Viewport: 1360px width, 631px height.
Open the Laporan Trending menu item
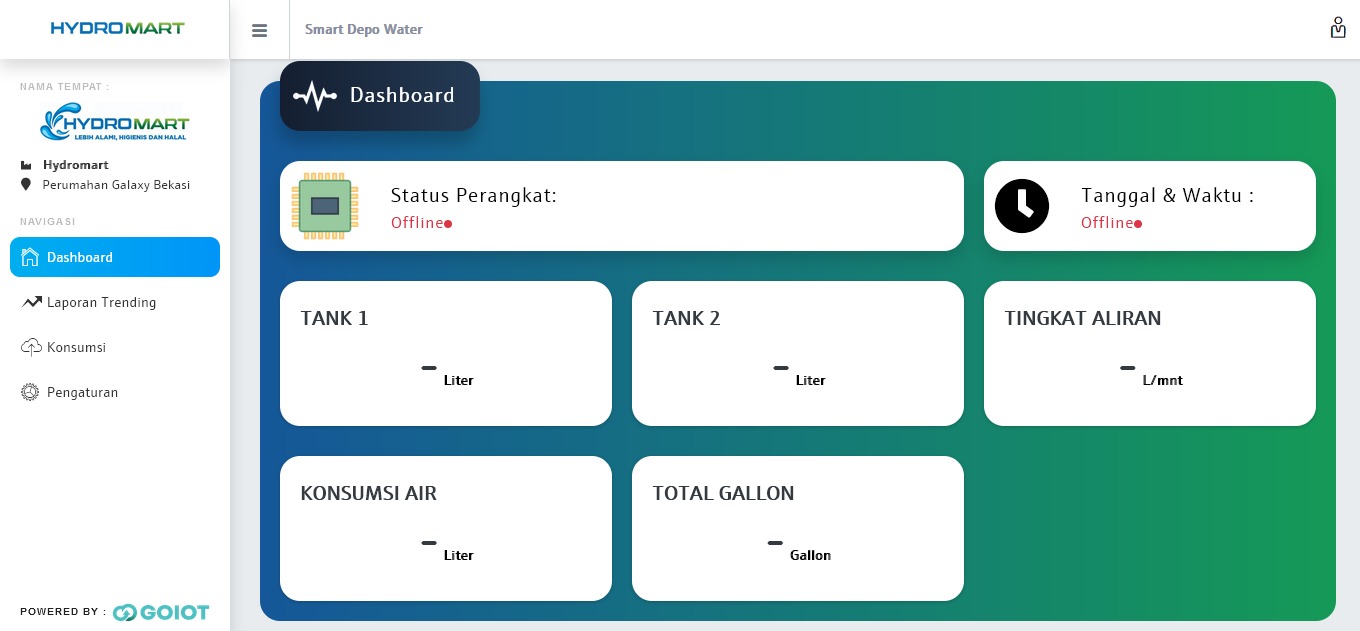click(101, 302)
